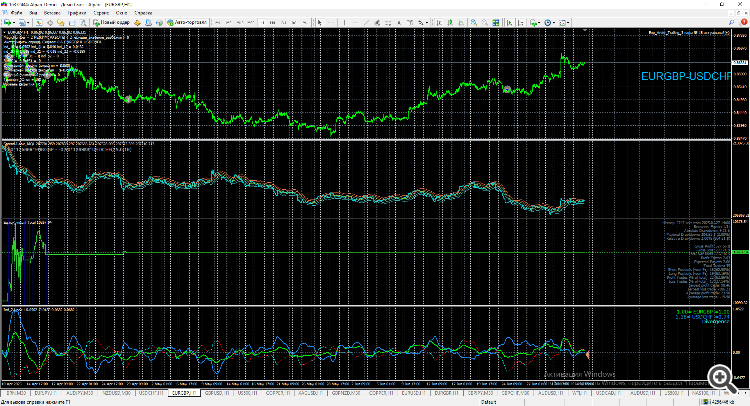Select the vertical line drawing tool
This screenshot has height=406, width=750.
tap(344, 22)
